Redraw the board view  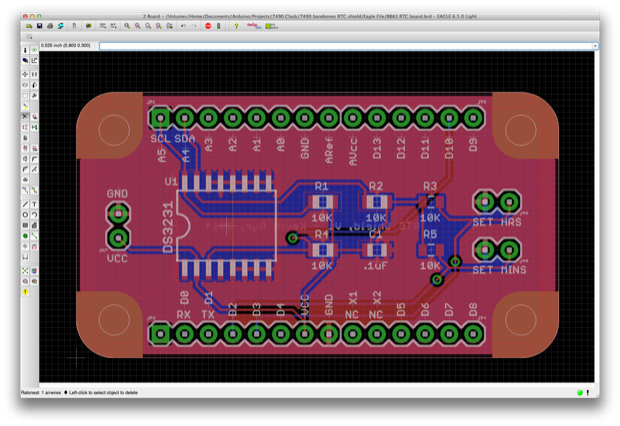[158, 26]
